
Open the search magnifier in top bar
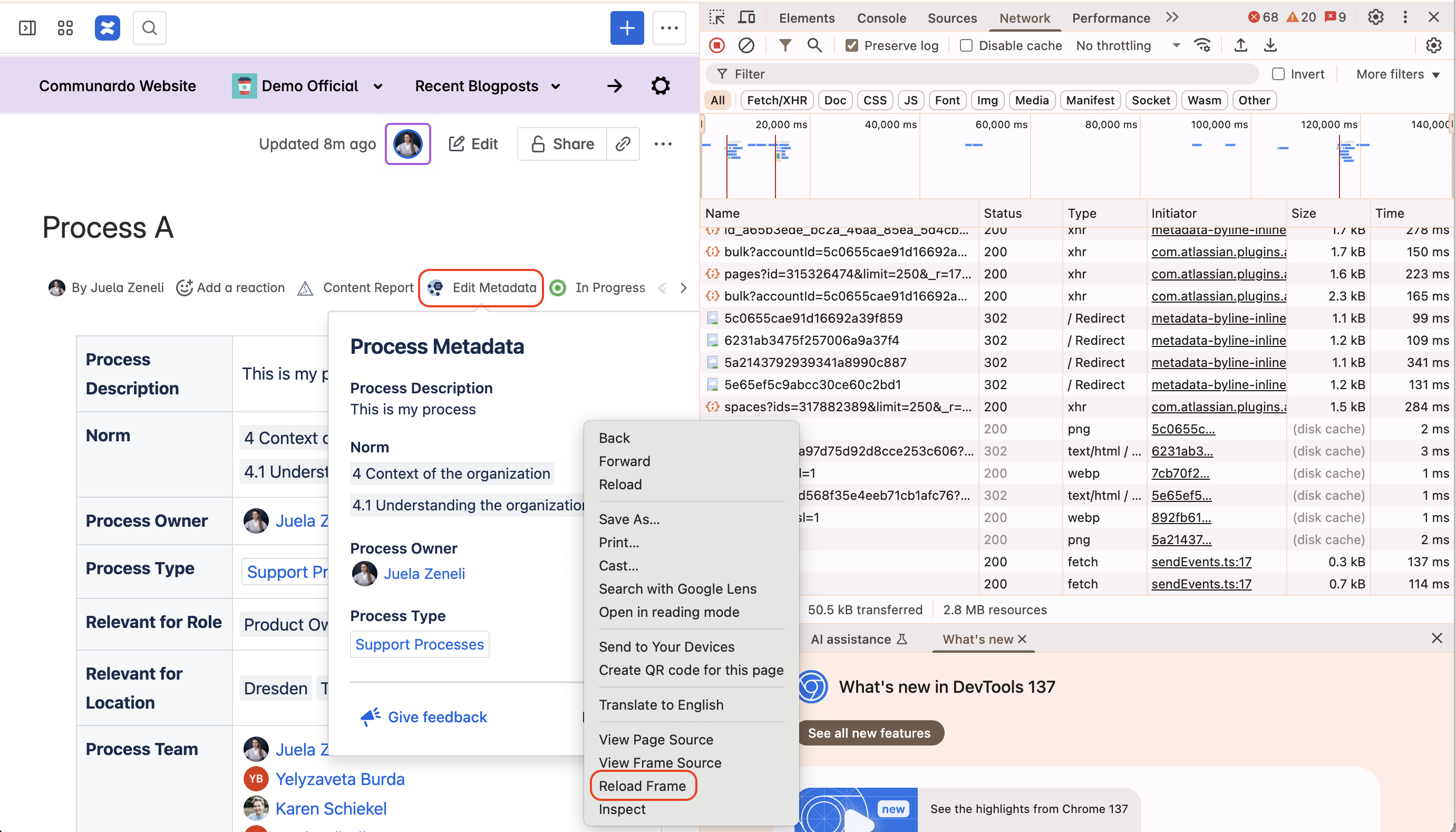[x=150, y=27]
